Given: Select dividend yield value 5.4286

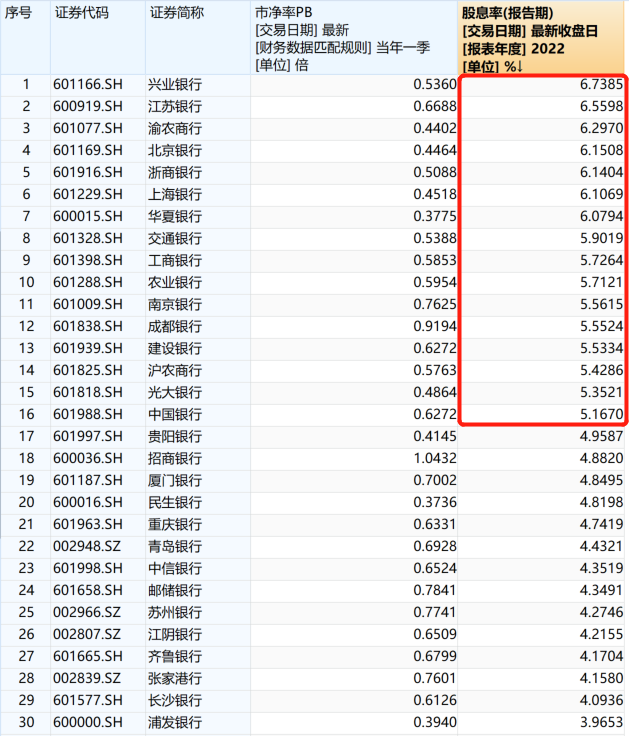Looking at the screenshot, I should tap(601, 371).
